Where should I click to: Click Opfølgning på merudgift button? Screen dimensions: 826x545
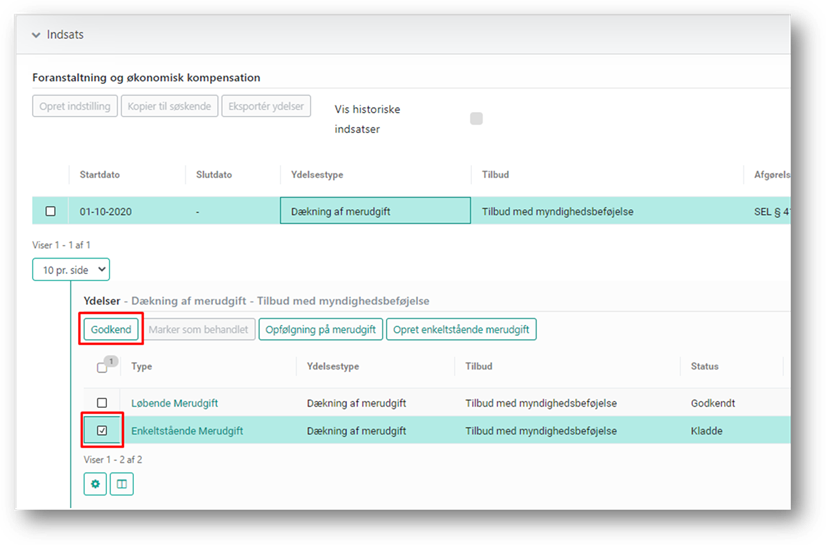coord(320,329)
